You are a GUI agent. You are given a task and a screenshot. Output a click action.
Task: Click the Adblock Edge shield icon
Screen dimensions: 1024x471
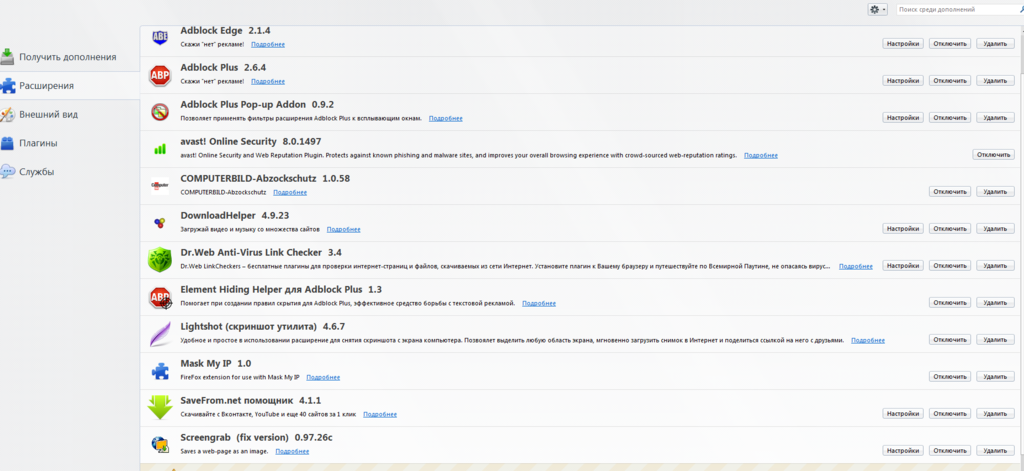(x=159, y=37)
